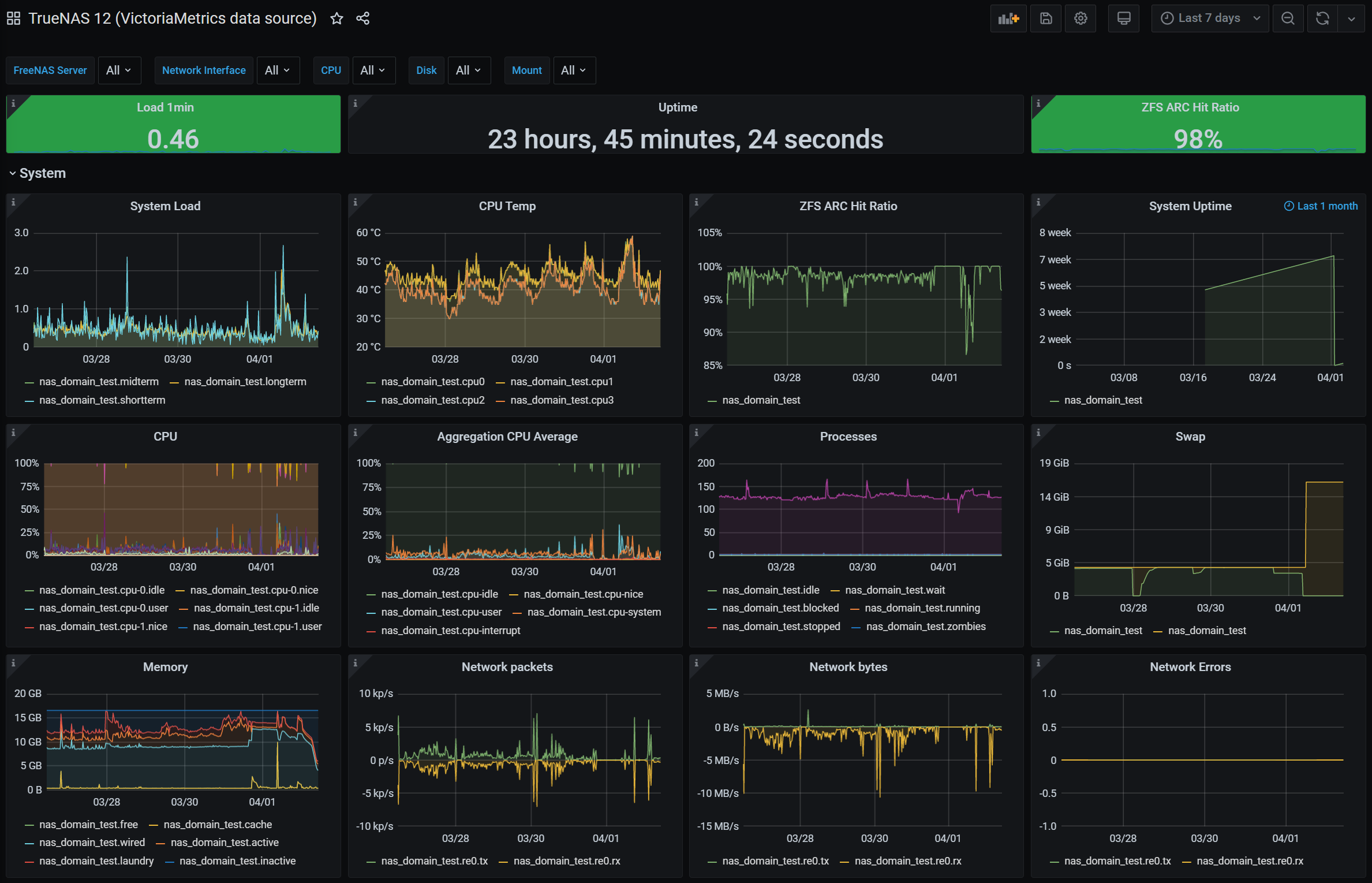Click the nas_domain_test.free legend color line
Screen dimensions: 1372x883
pyautogui.click(x=29, y=825)
